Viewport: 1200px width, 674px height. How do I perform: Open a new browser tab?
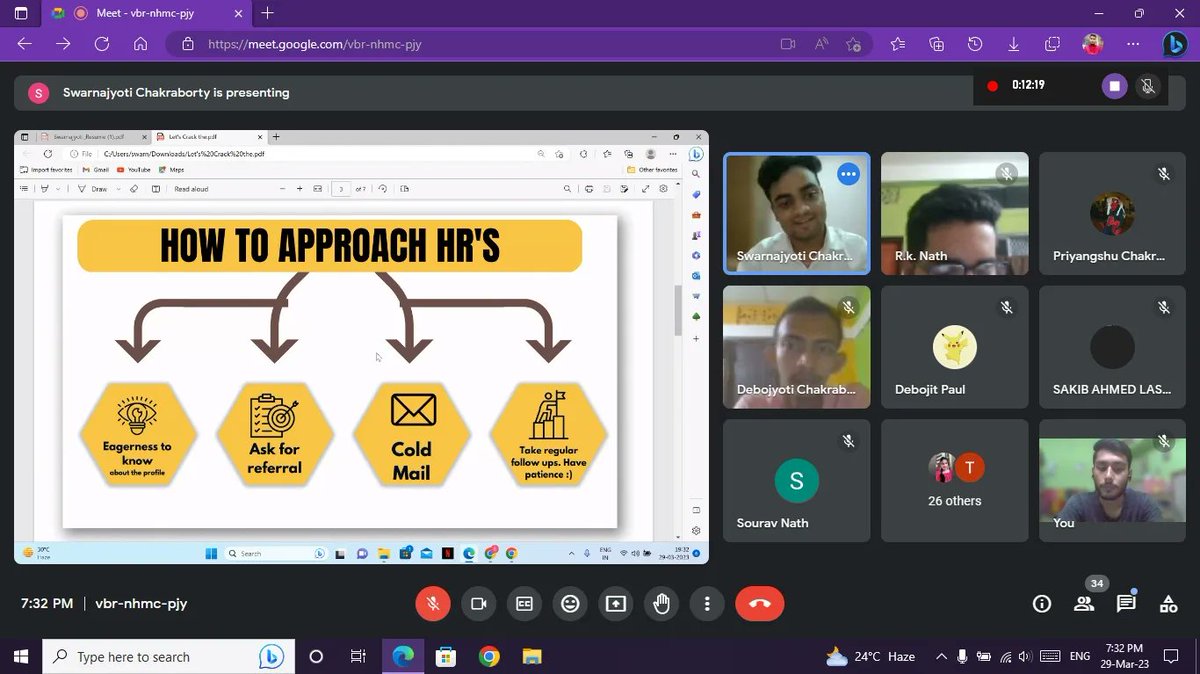268,14
